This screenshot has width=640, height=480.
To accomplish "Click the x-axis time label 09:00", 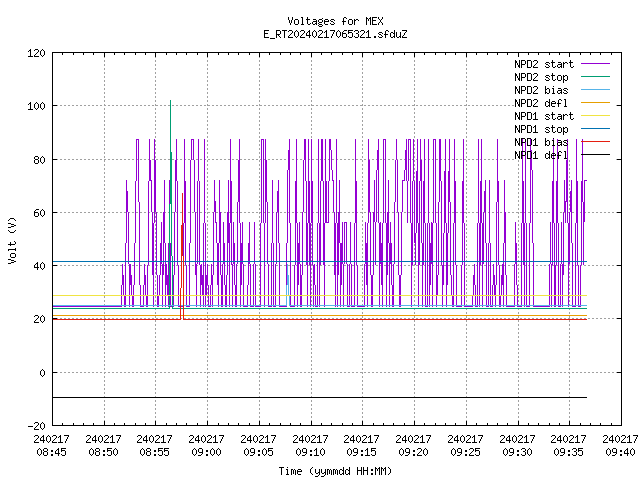I will pyautogui.click(x=207, y=453).
